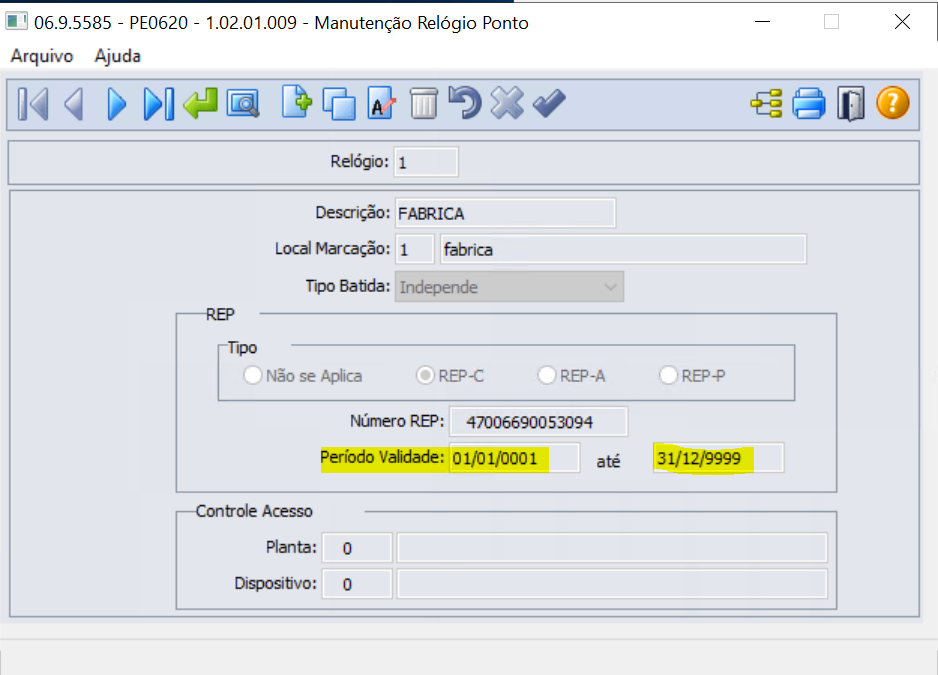Image resolution: width=938 pixels, height=675 pixels.
Task: Click the 'até' label between dates
Action: pyautogui.click(x=608, y=461)
